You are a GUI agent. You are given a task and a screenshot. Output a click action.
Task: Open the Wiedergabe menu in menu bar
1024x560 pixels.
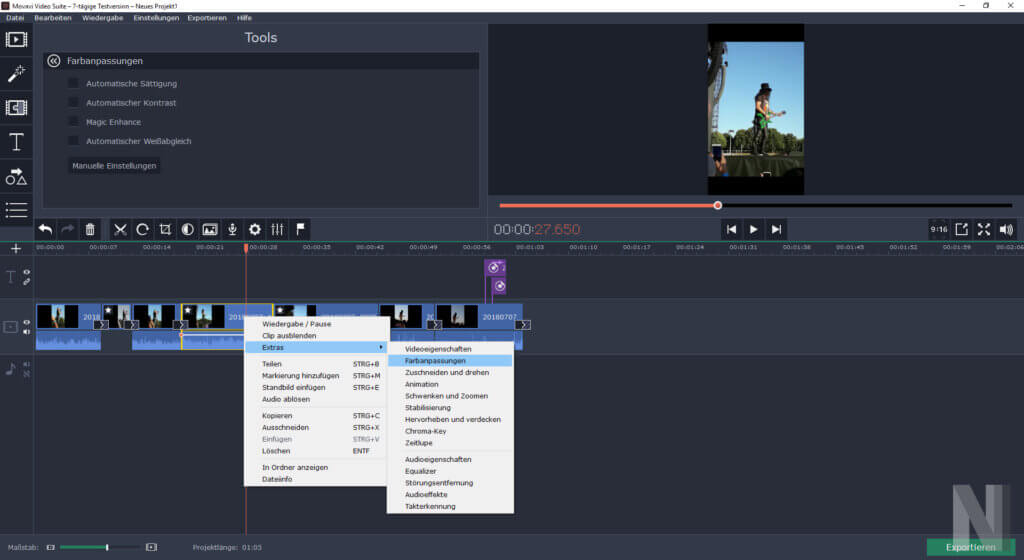pyautogui.click(x=103, y=18)
